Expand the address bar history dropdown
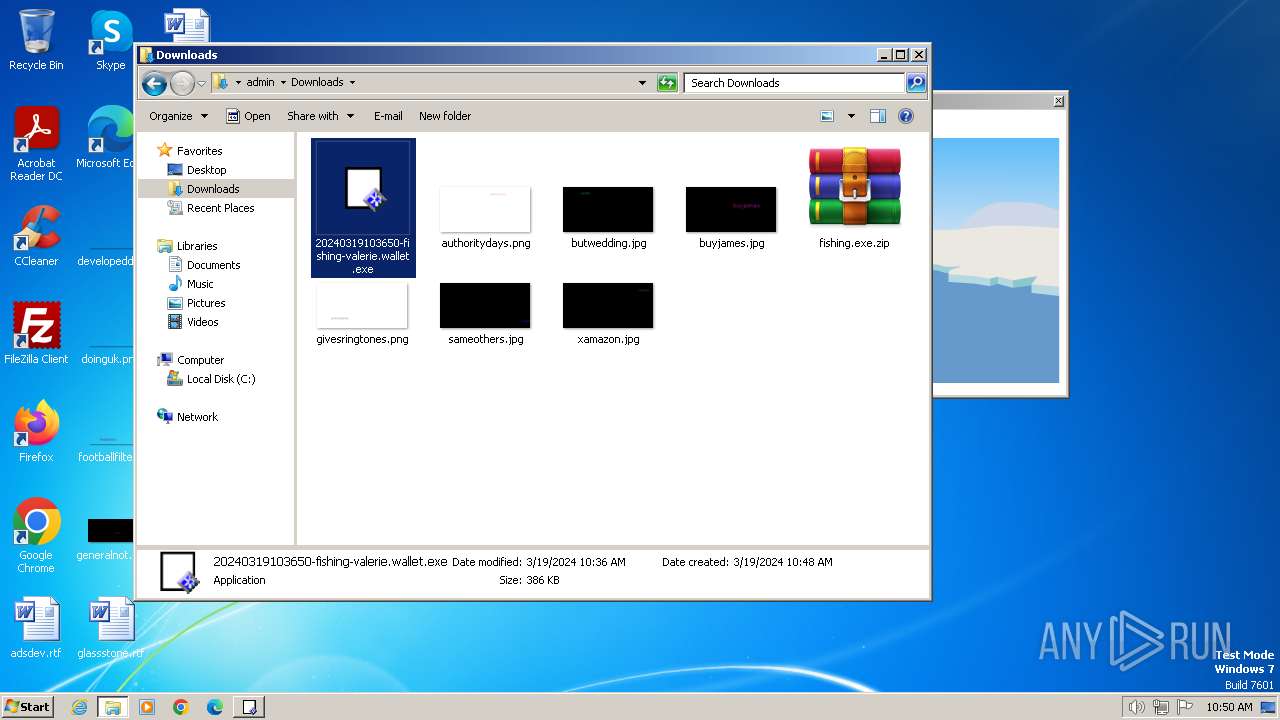 pos(642,83)
